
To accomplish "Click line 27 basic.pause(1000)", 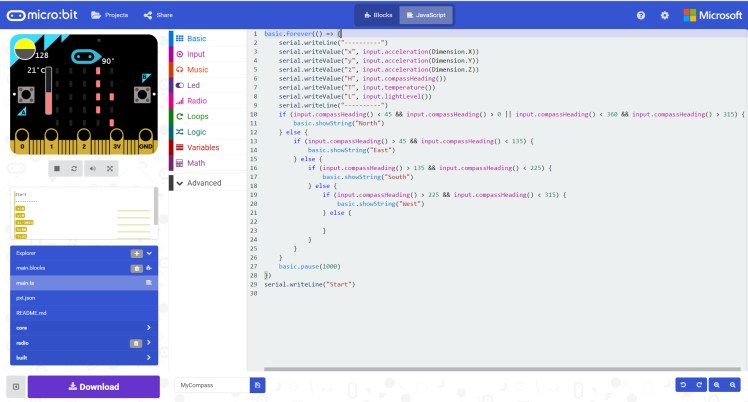I will [x=310, y=267].
